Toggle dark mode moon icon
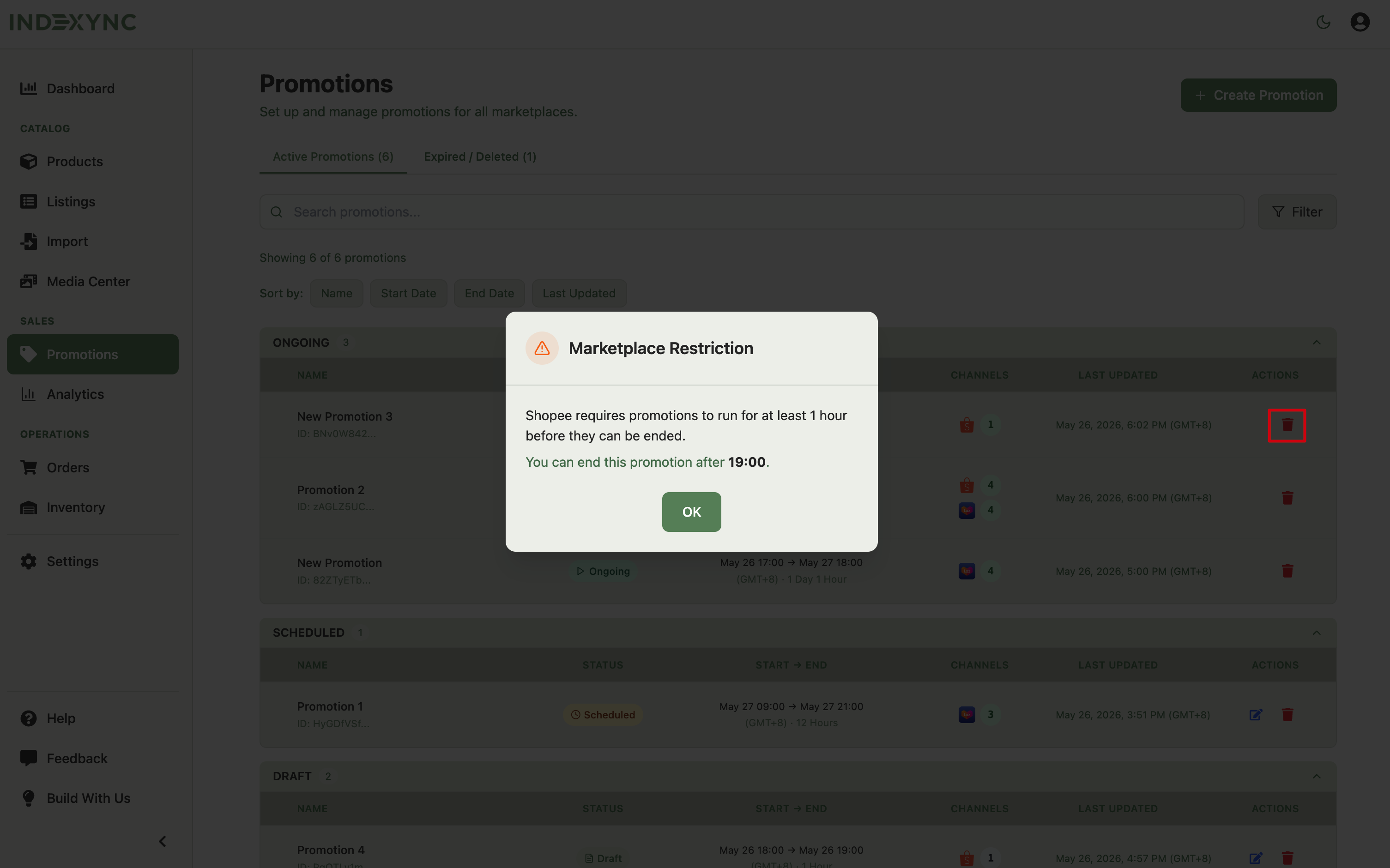The image size is (1390, 868). click(x=1324, y=22)
